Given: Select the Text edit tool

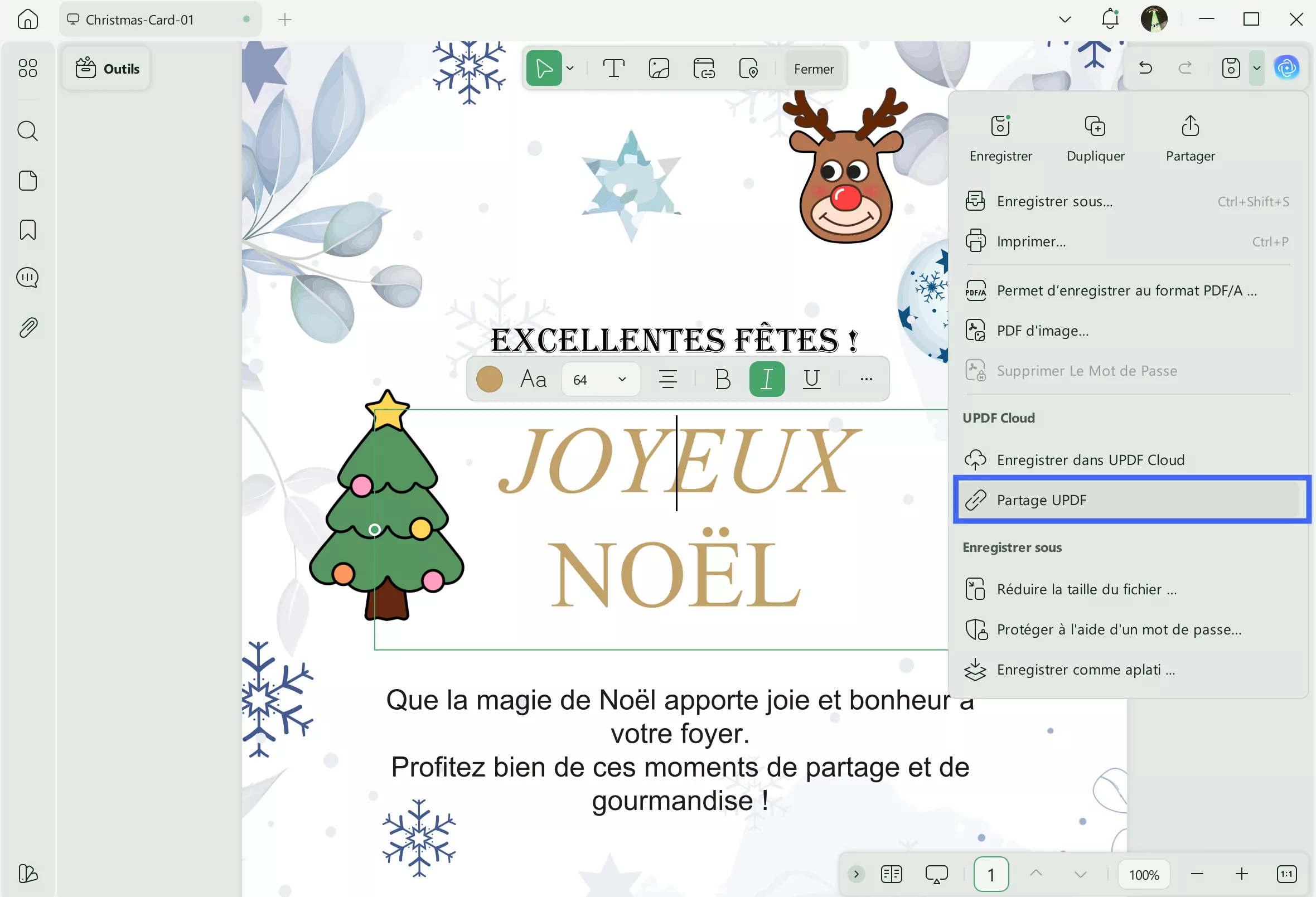Looking at the screenshot, I should (613, 69).
